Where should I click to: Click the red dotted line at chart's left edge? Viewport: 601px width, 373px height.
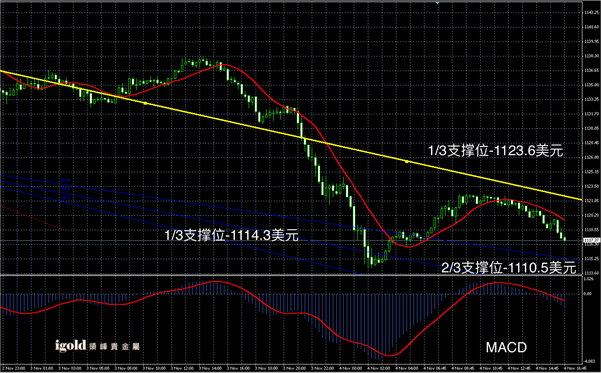(33, 218)
